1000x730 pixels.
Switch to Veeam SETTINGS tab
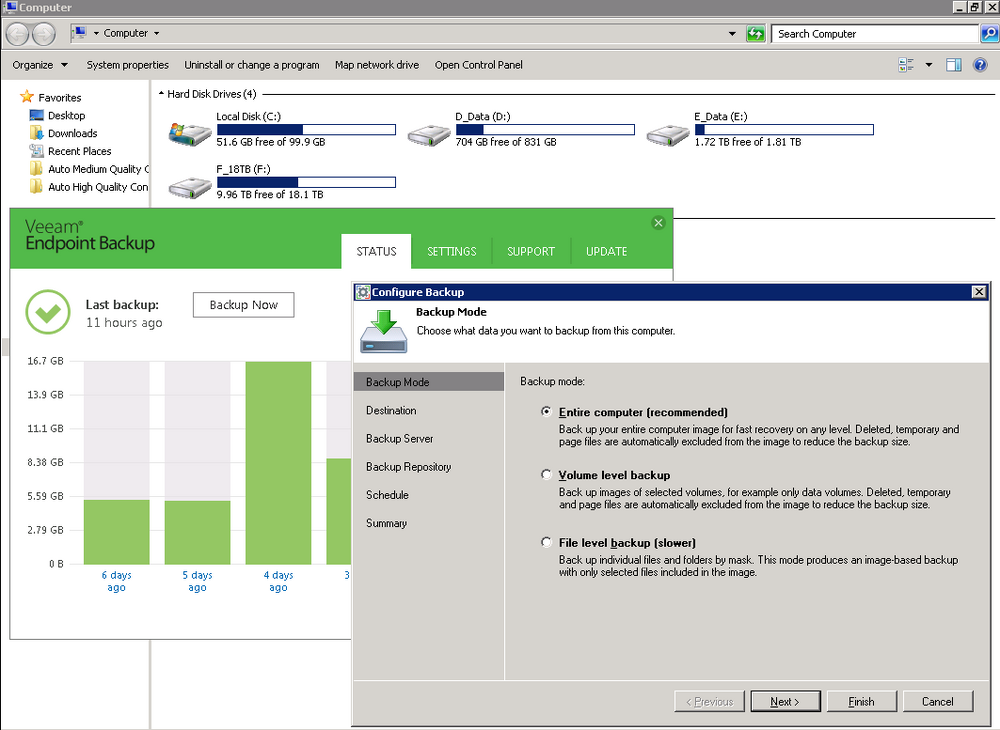coord(452,251)
